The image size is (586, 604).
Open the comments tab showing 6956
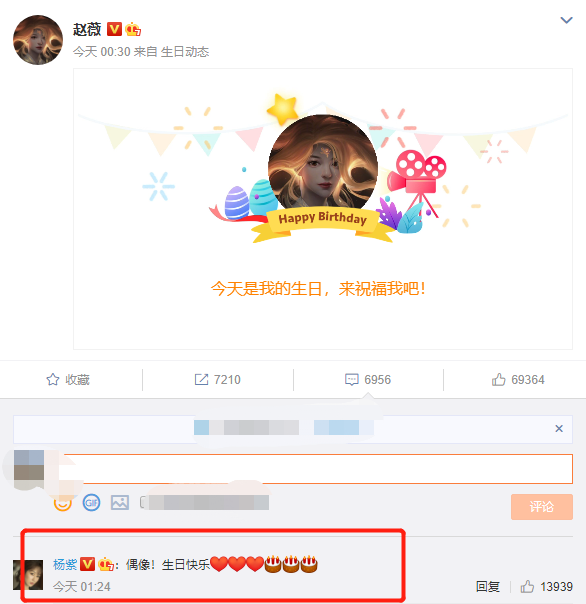tap(368, 380)
